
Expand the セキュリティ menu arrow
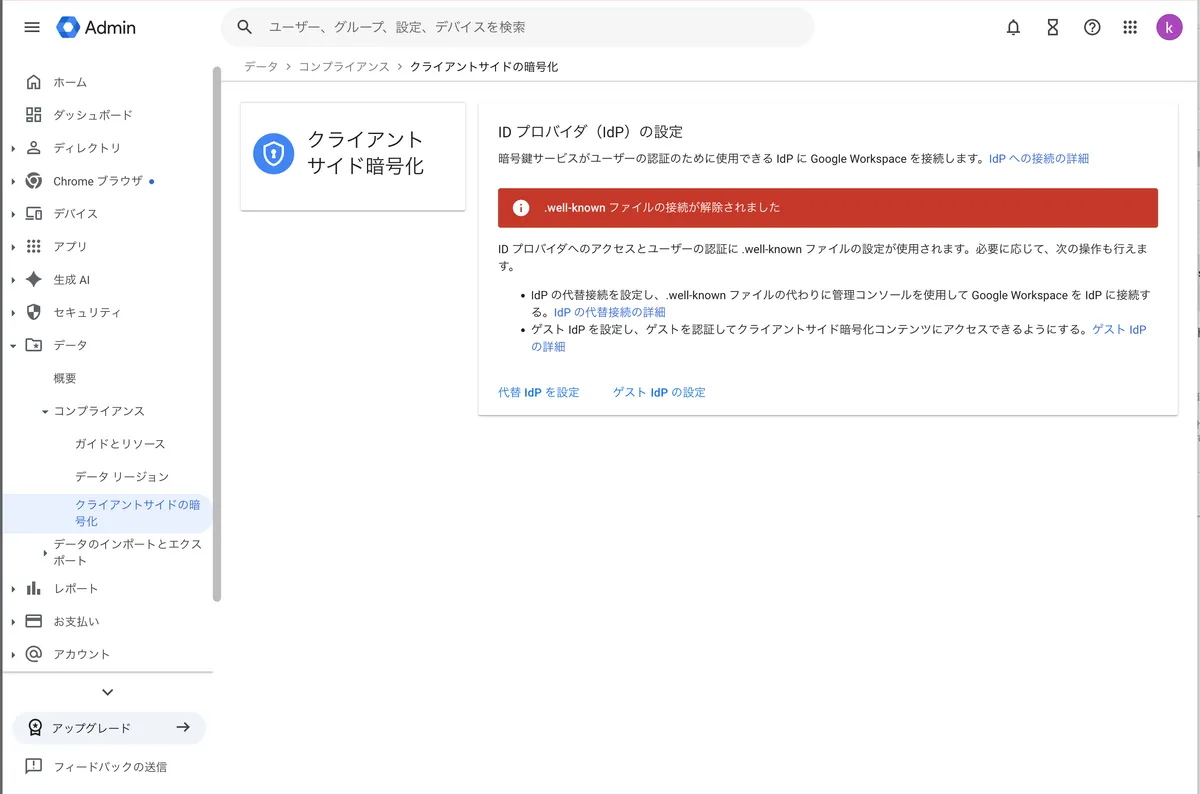(13, 313)
